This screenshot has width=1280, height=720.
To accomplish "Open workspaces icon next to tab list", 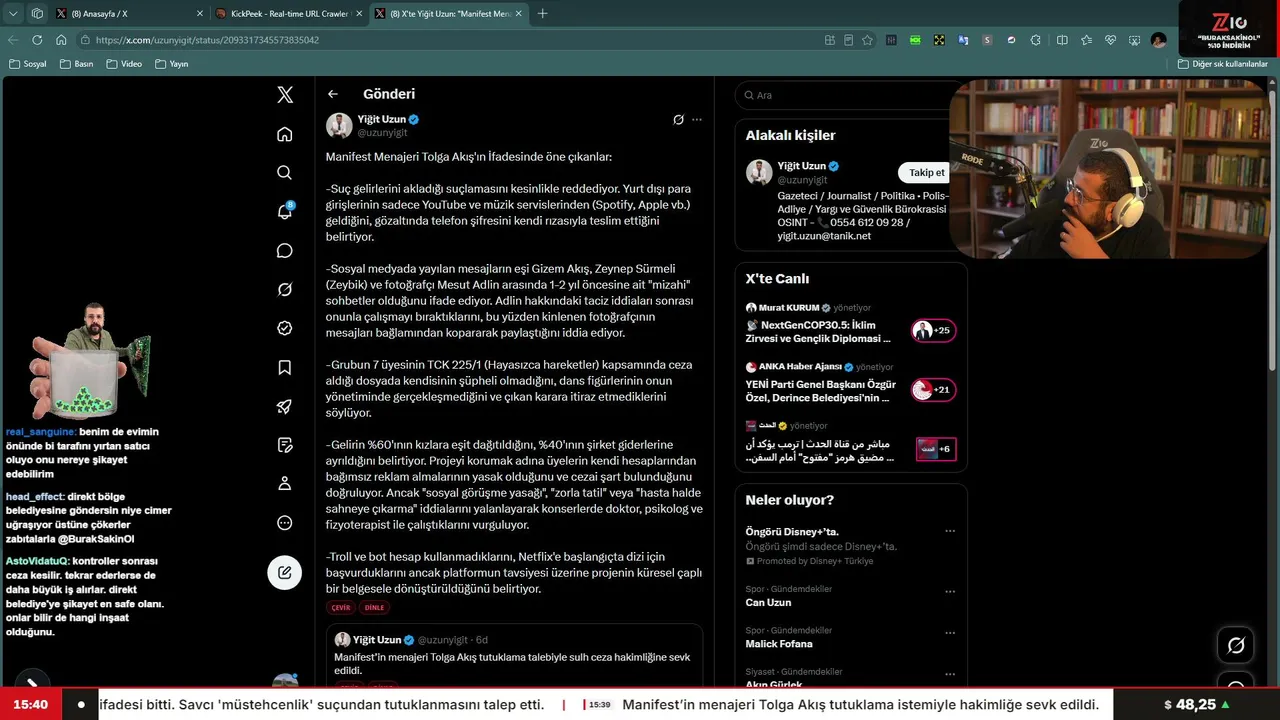I will [37, 14].
